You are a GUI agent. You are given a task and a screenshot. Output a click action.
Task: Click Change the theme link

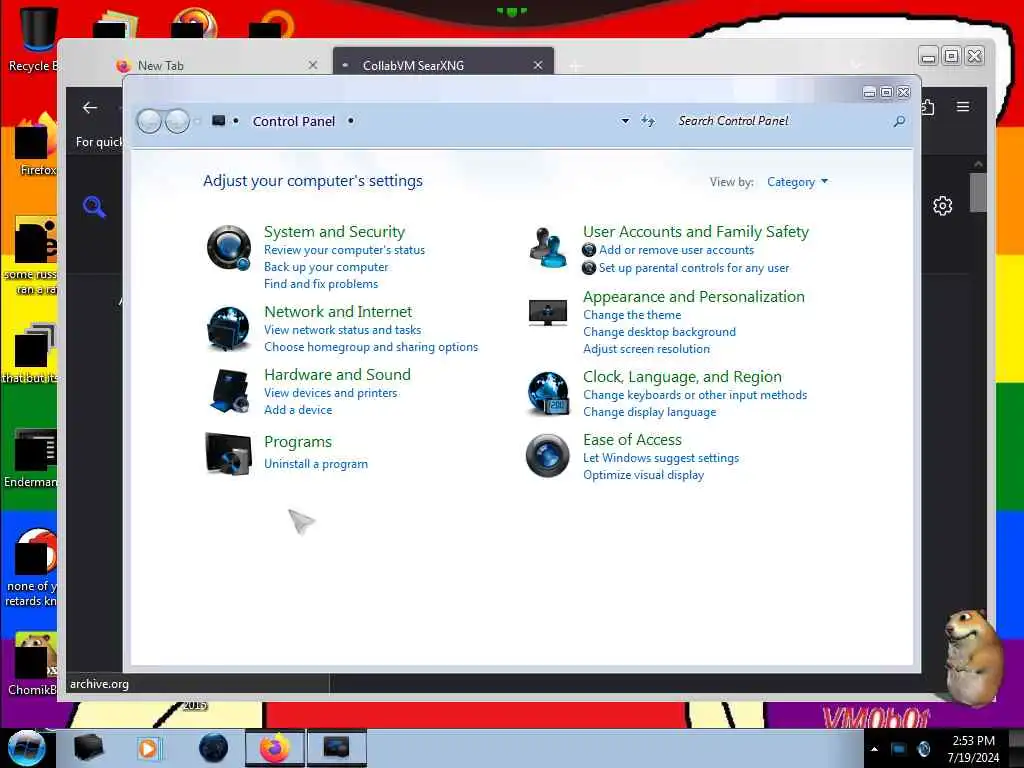coord(632,315)
